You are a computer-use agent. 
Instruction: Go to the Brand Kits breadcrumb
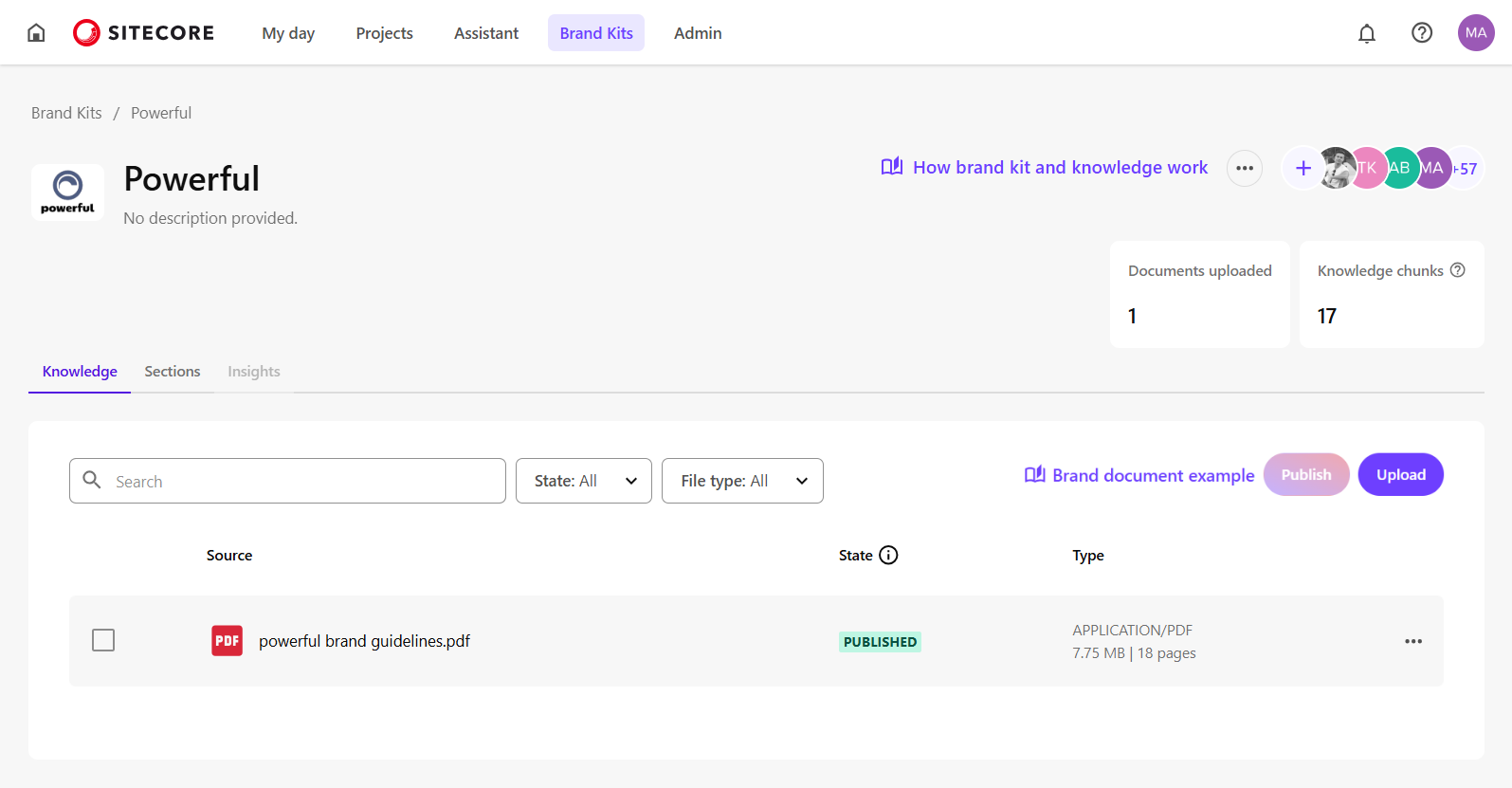tap(66, 113)
